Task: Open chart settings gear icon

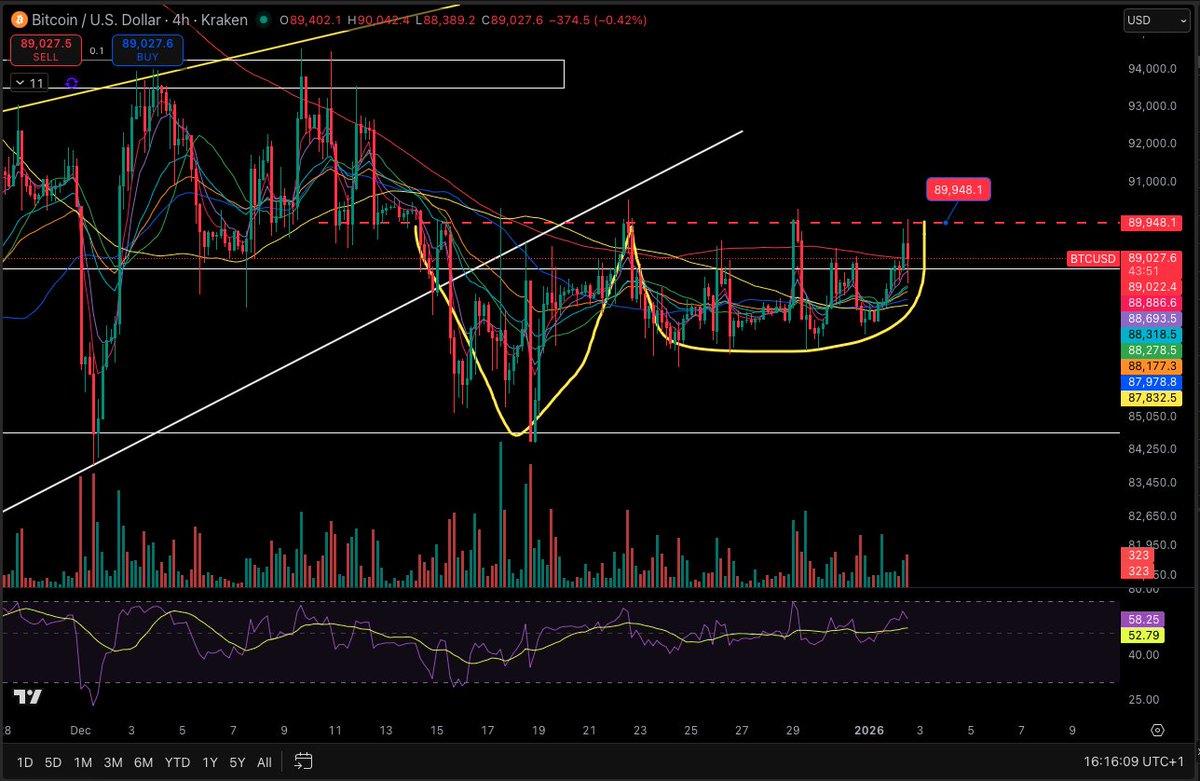Action: (1157, 730)
